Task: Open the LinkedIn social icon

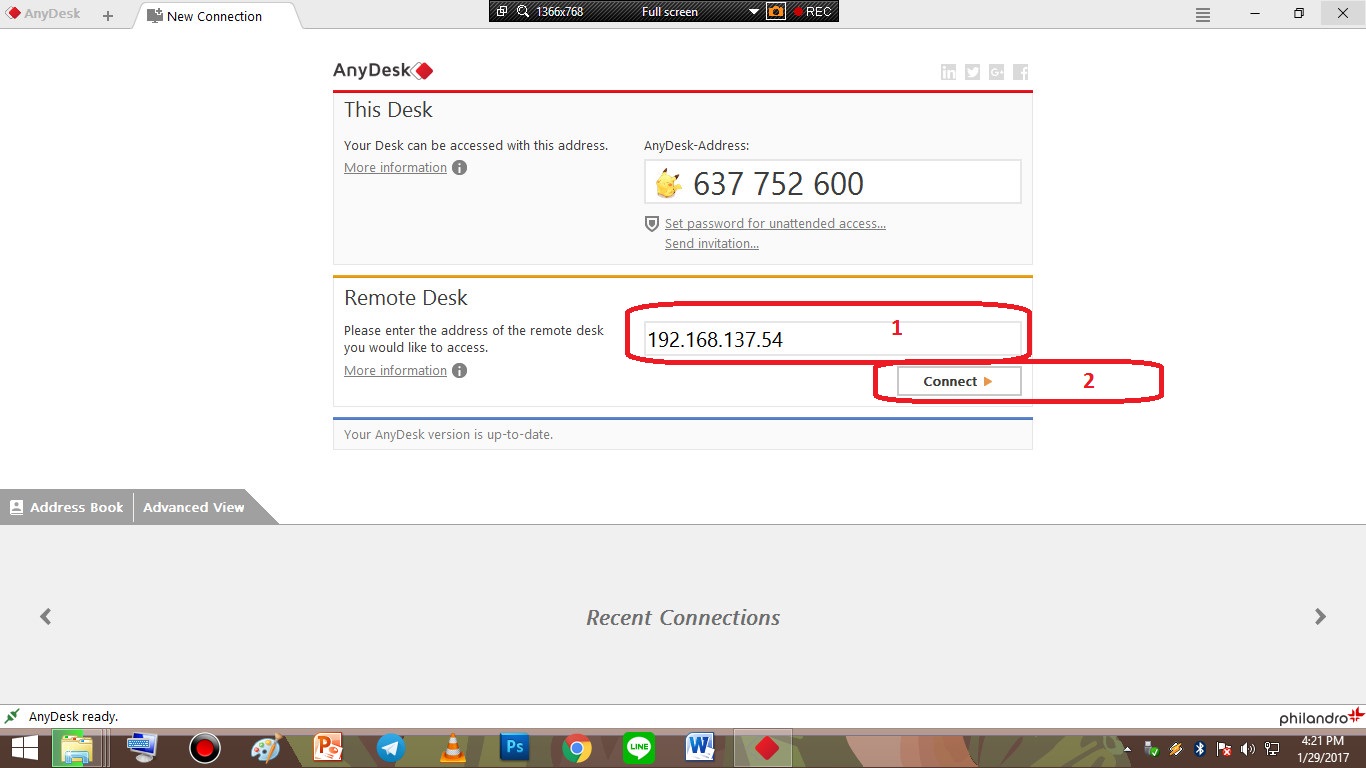Action: tap(948, 72)
